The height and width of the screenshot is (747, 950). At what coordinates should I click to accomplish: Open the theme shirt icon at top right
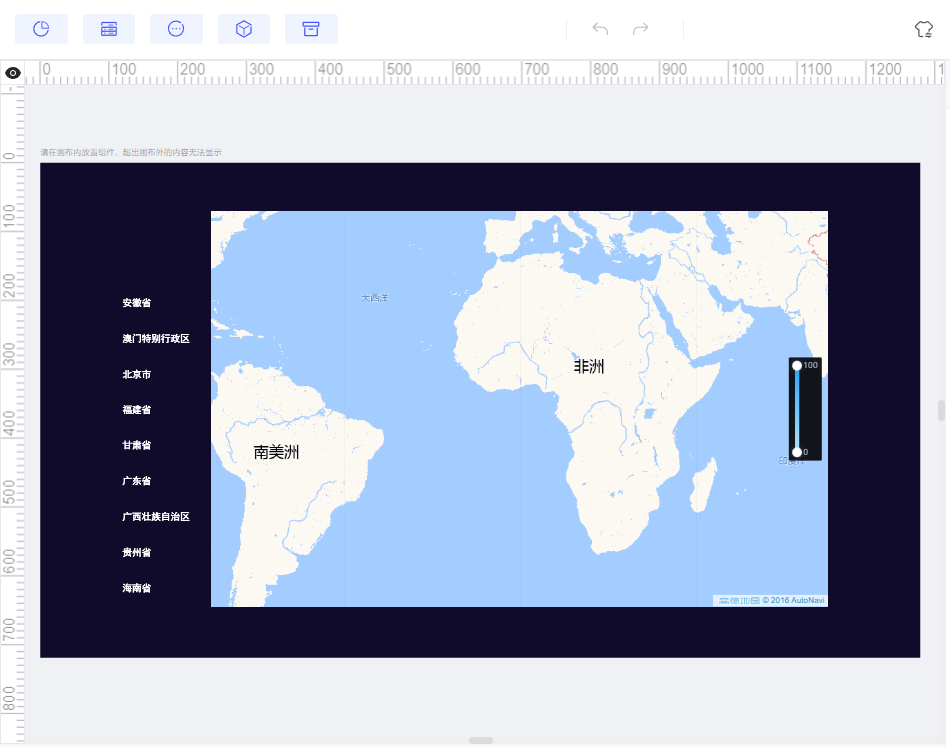tap(924, 28)
